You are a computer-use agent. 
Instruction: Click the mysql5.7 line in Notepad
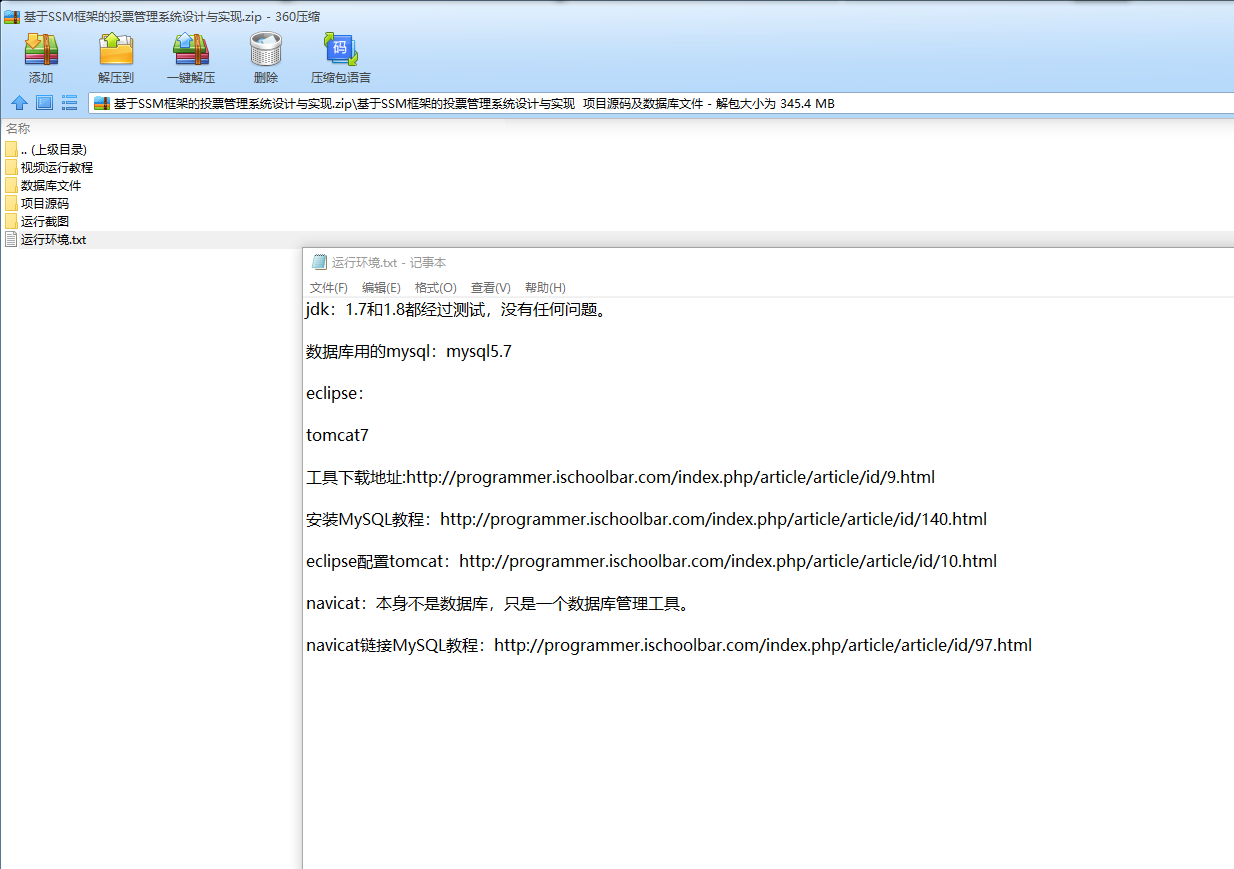tap(409, 351)
